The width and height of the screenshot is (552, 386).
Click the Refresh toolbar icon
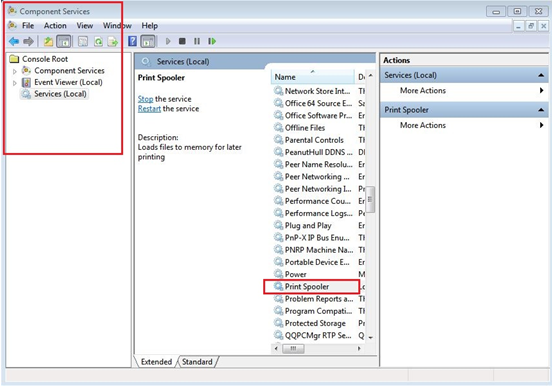point(98,42)
